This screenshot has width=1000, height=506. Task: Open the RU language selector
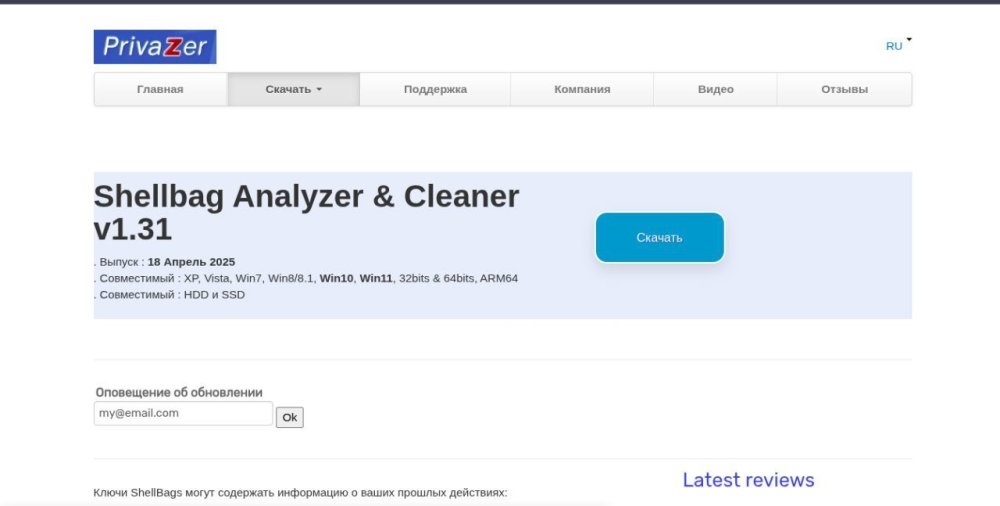click(898, 45)
